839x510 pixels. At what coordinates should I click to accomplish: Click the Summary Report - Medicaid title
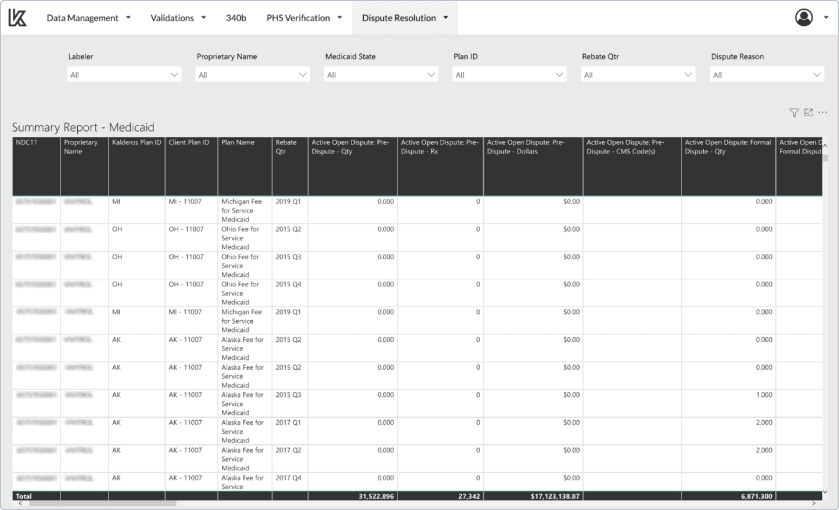[x=83, y=127]
